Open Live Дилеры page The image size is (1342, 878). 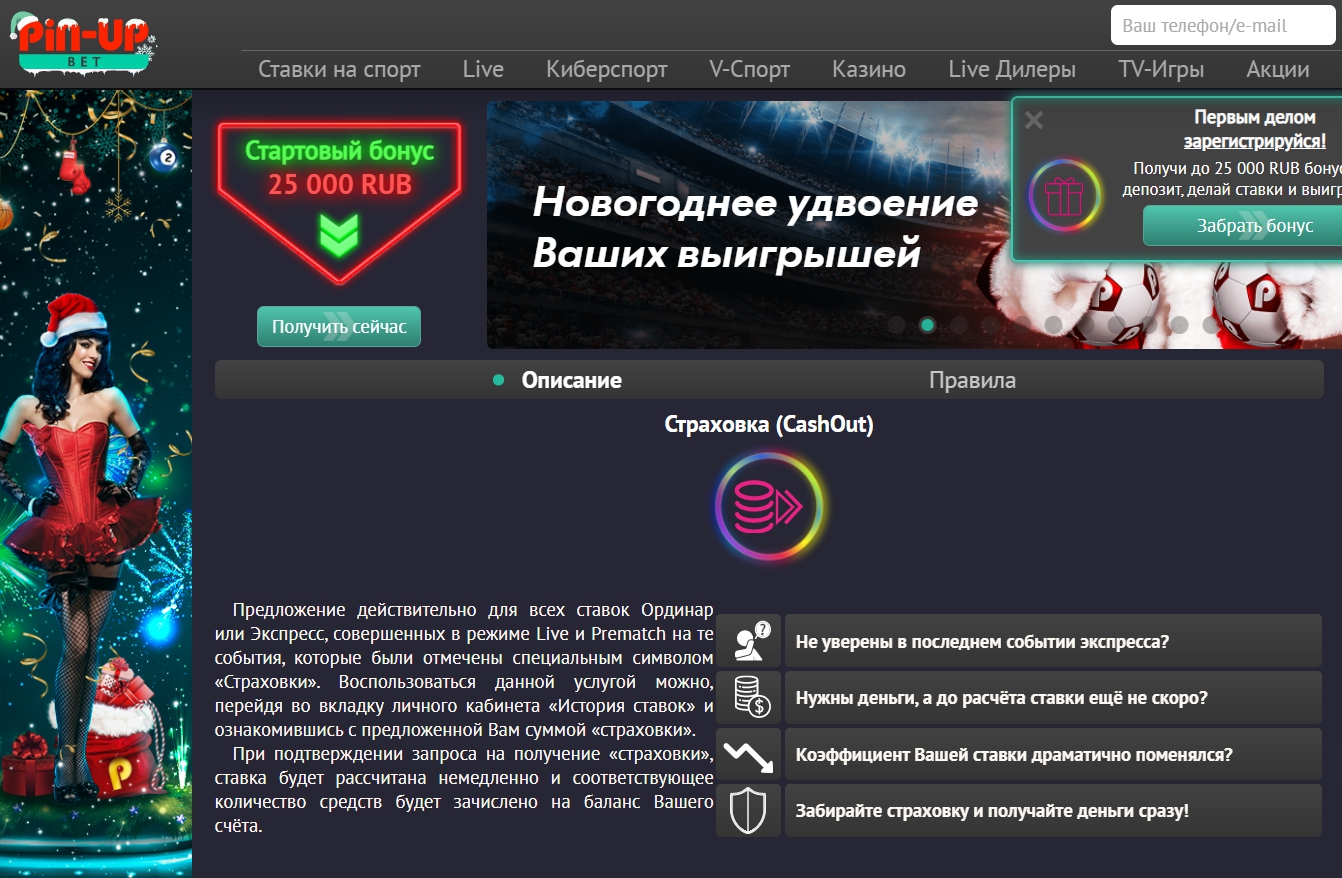tap(1012, 70)
